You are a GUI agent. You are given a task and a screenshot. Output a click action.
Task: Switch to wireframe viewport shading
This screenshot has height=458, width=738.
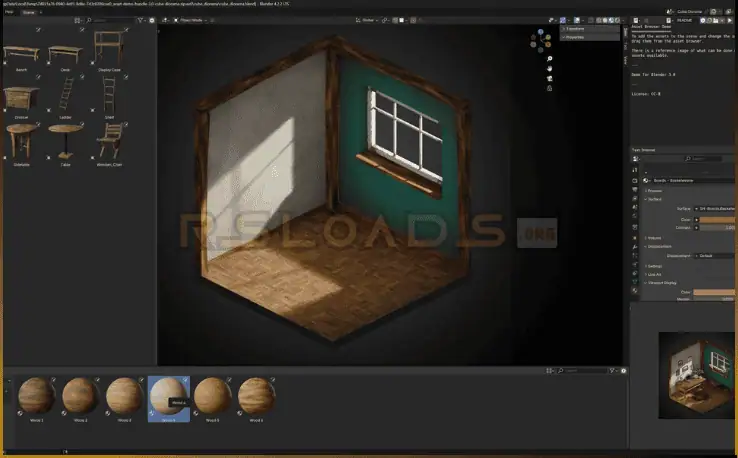[x=599, y=20]
